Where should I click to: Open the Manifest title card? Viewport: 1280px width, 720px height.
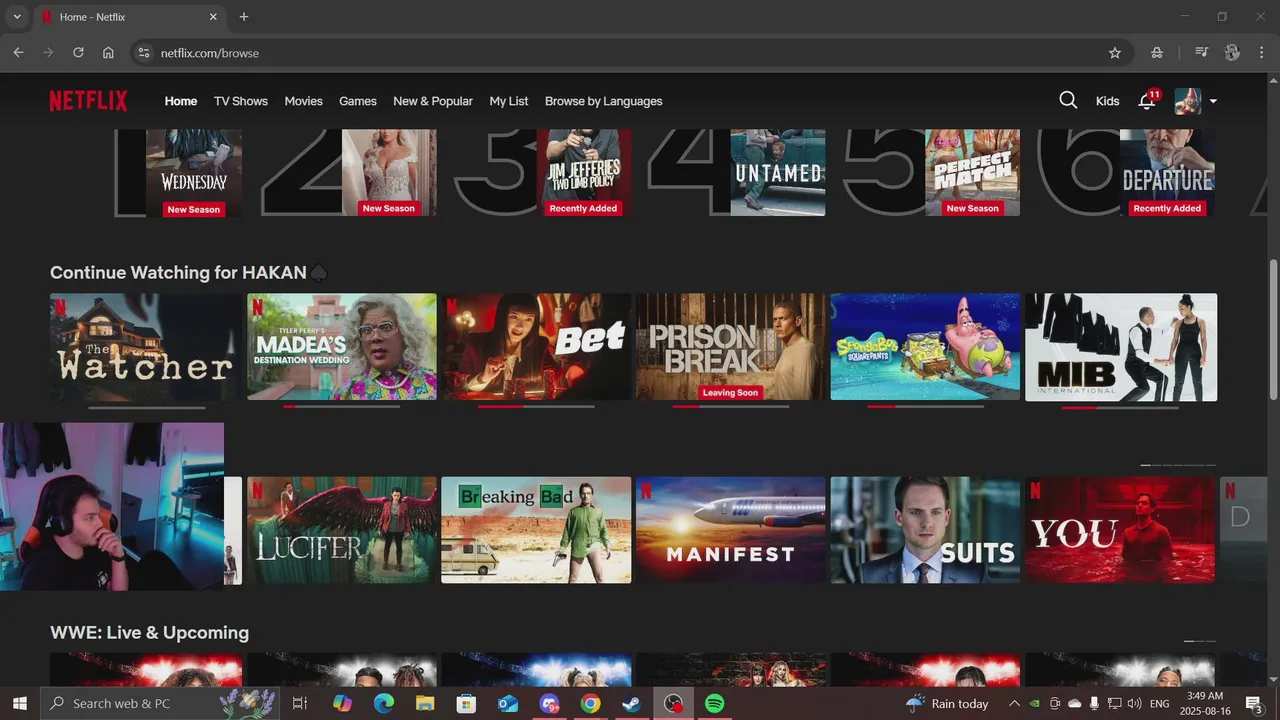click(731, 530)
